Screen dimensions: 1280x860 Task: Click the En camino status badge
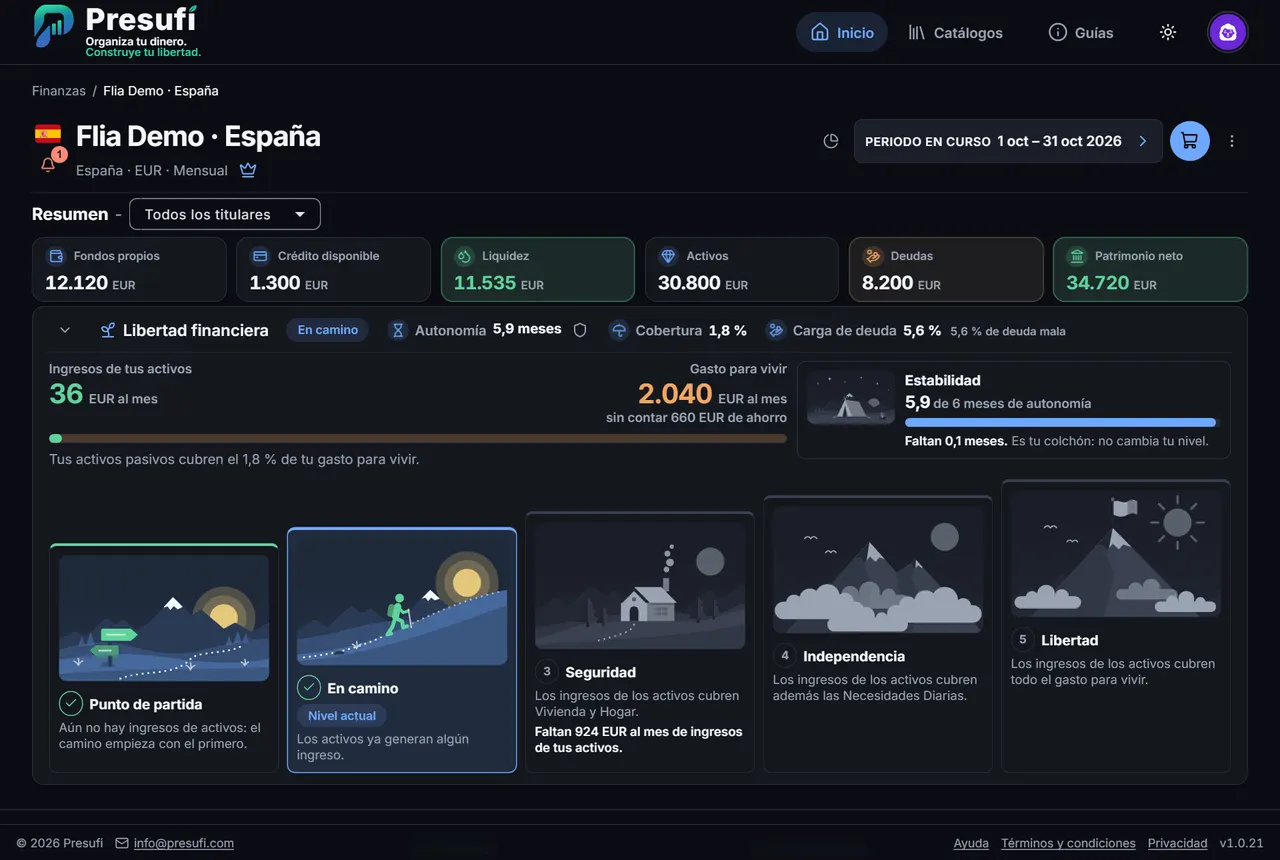point(328,330)
